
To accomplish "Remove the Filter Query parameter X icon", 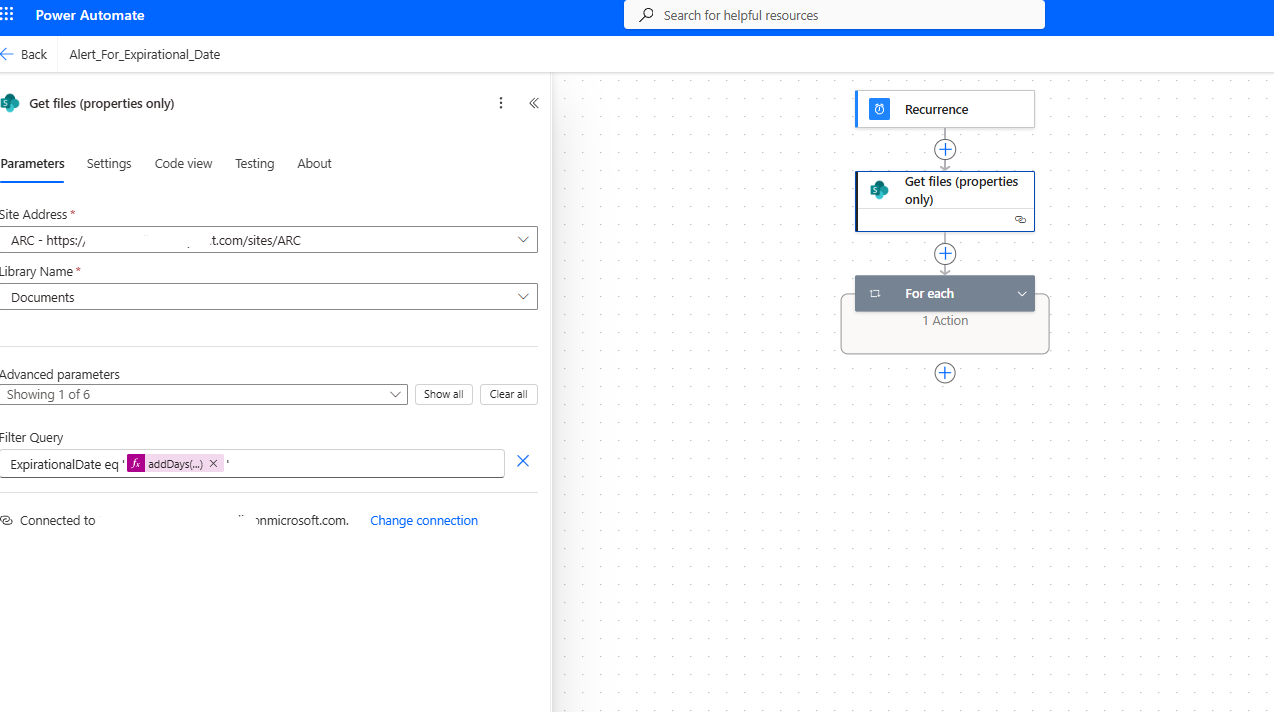I will 522,461.
